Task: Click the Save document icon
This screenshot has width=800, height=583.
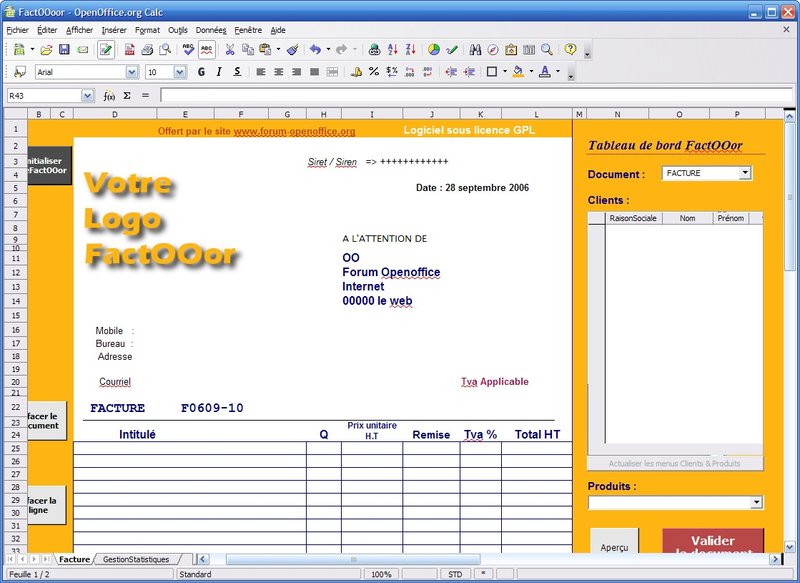Action: 64,49
